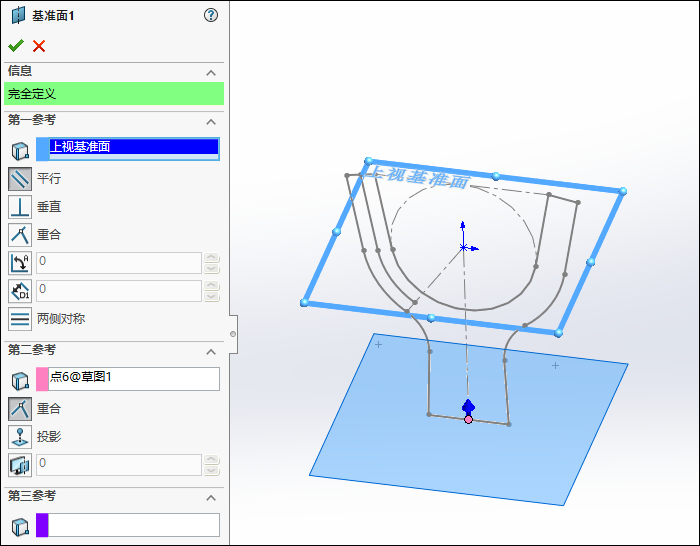Click the pink point 6 in sketch
Screen dimensions: 700x546
click(x=468, y=420)
